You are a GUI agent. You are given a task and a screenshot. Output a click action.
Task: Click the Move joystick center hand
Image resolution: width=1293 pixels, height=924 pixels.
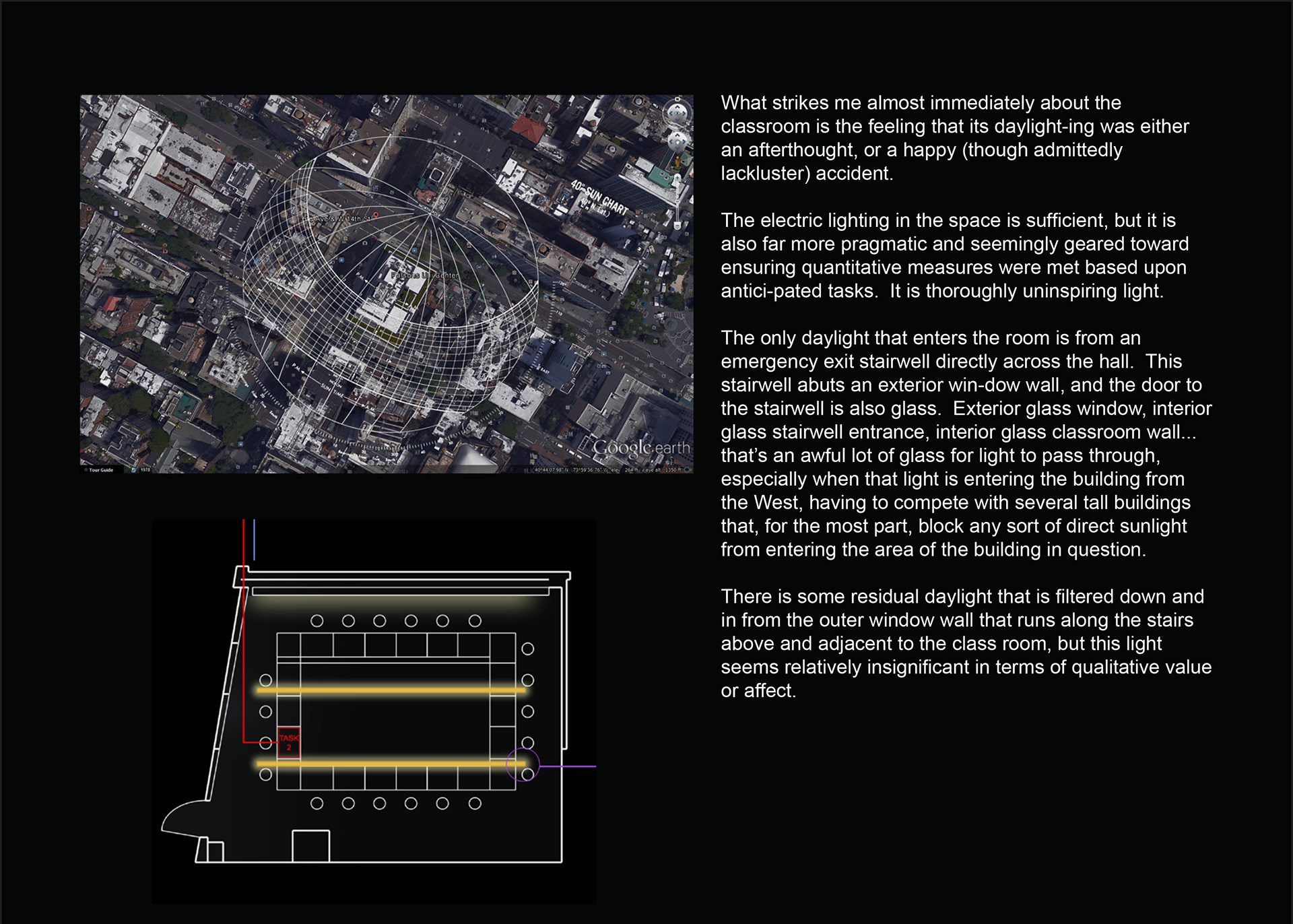(x=677, y=141)
